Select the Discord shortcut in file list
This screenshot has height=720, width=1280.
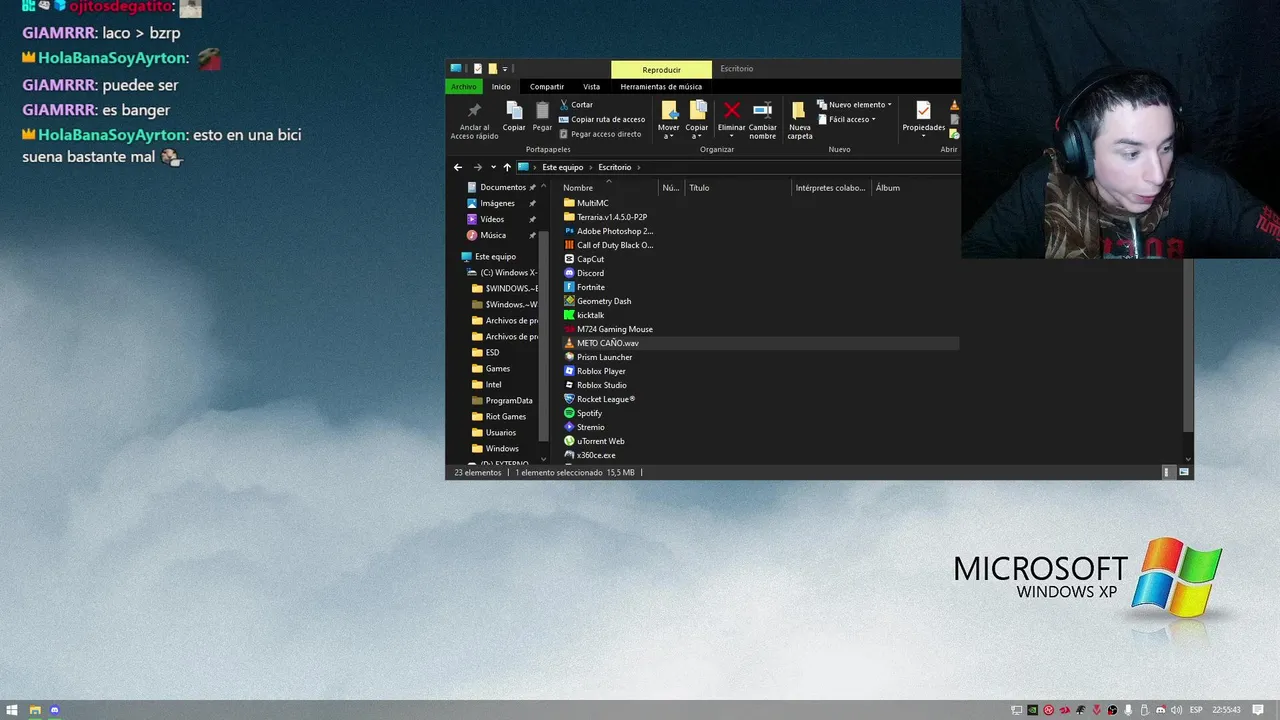pos(584,273)
